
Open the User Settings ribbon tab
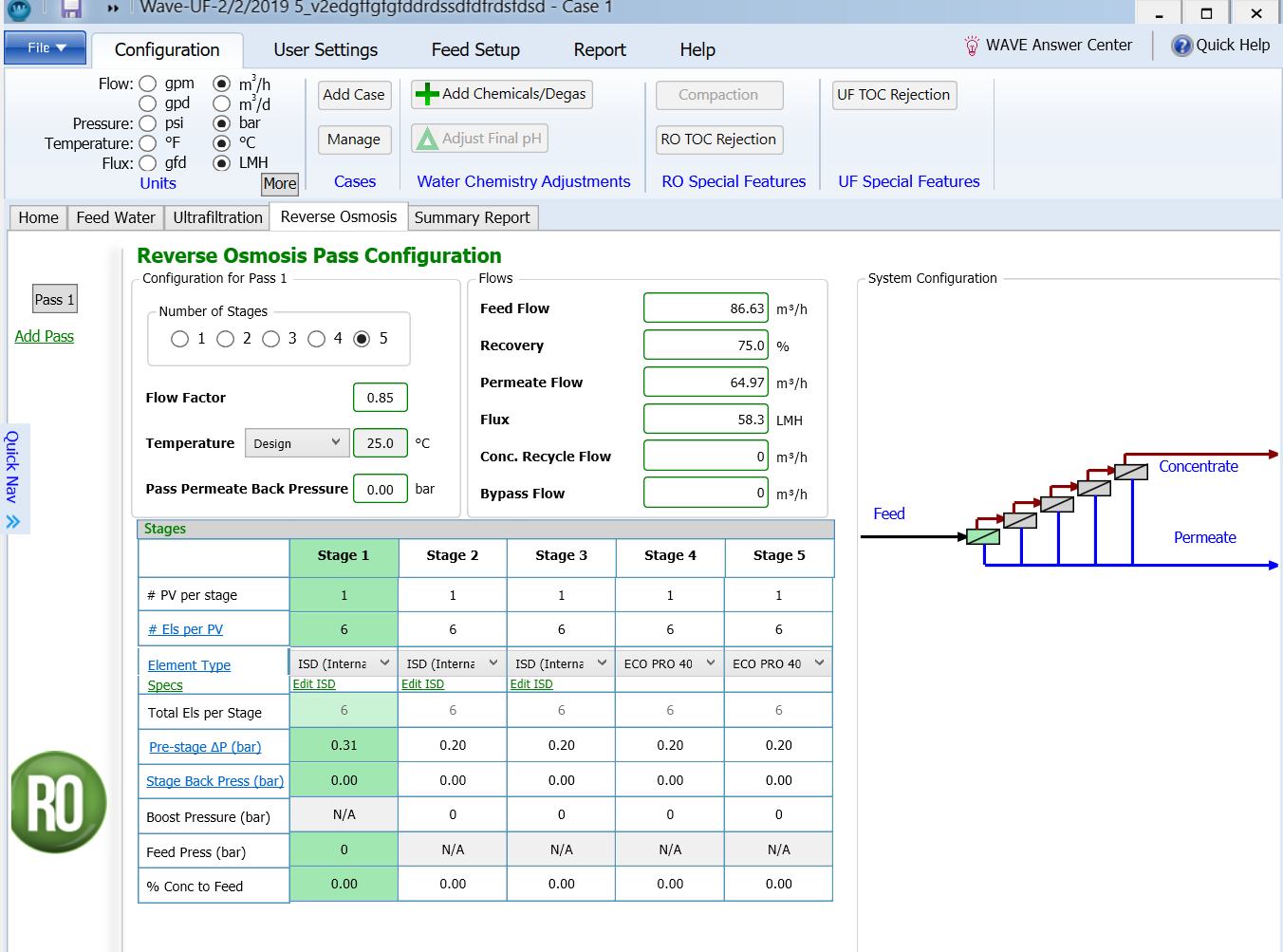pos(325,50)
